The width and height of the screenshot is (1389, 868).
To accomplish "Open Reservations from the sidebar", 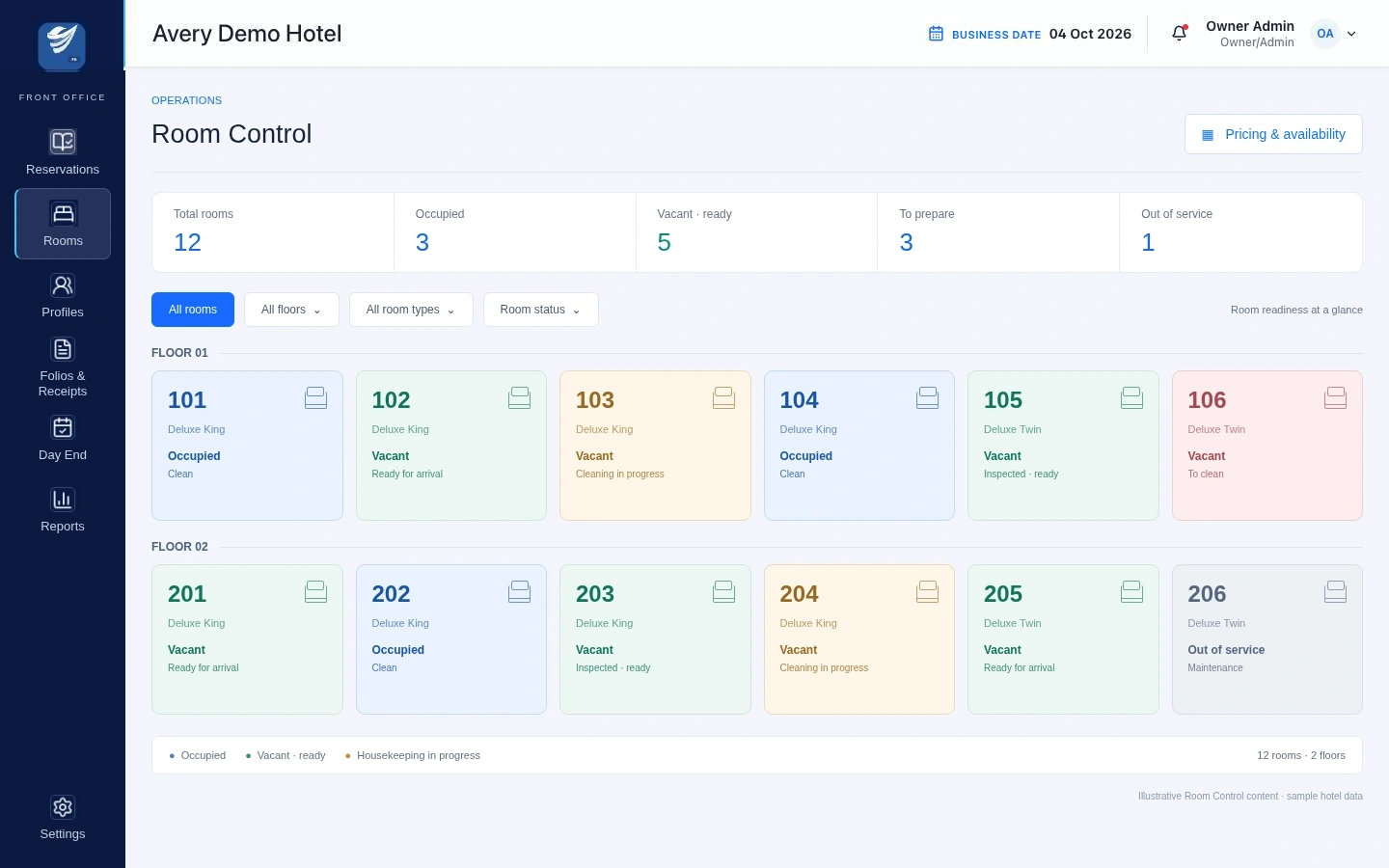I will coord(63,152).
